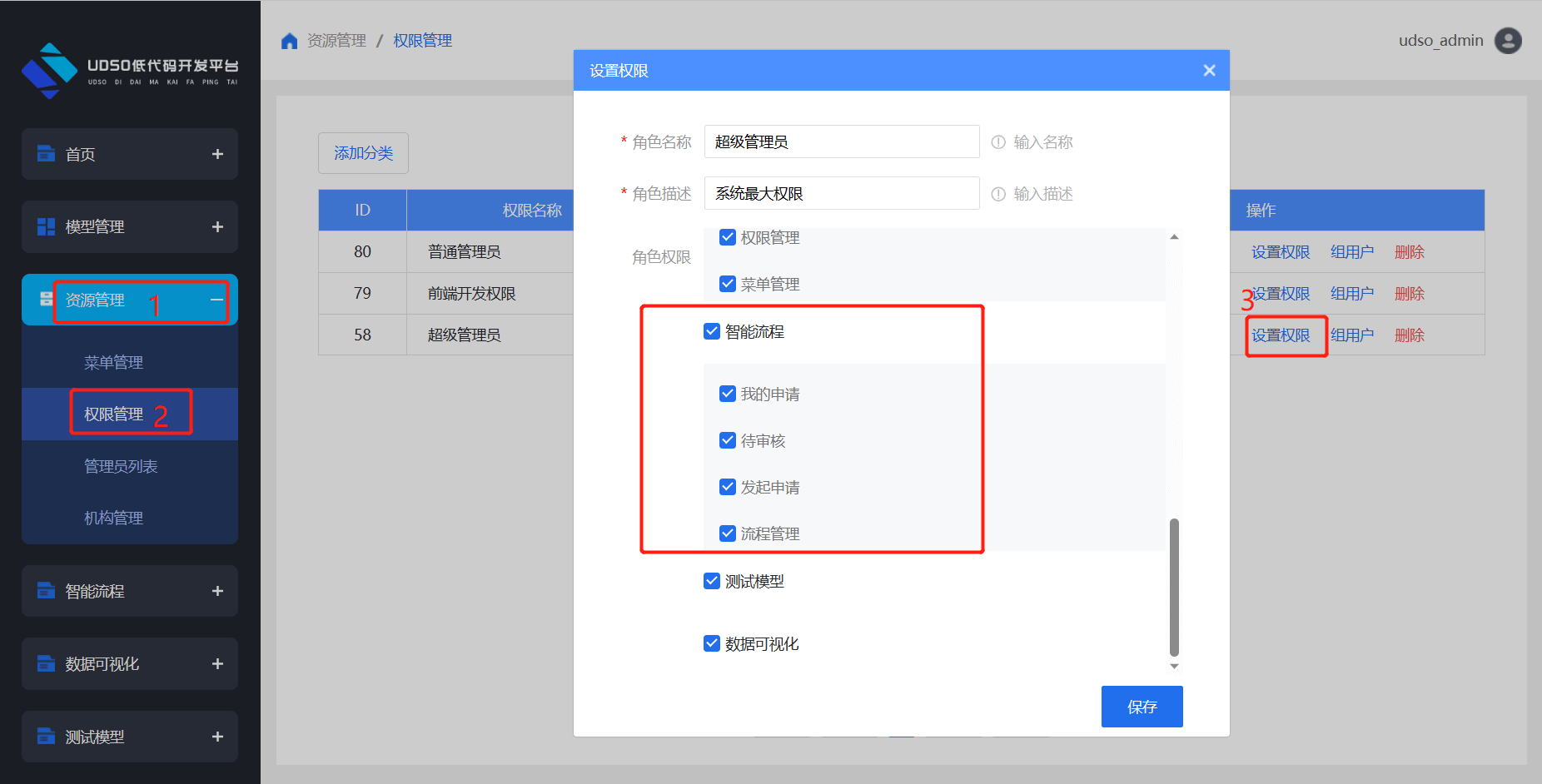This screenshot has width=1542, height=784.
Task: Click the 模型管理 grid icon
Action: click(x=46, y=226)
